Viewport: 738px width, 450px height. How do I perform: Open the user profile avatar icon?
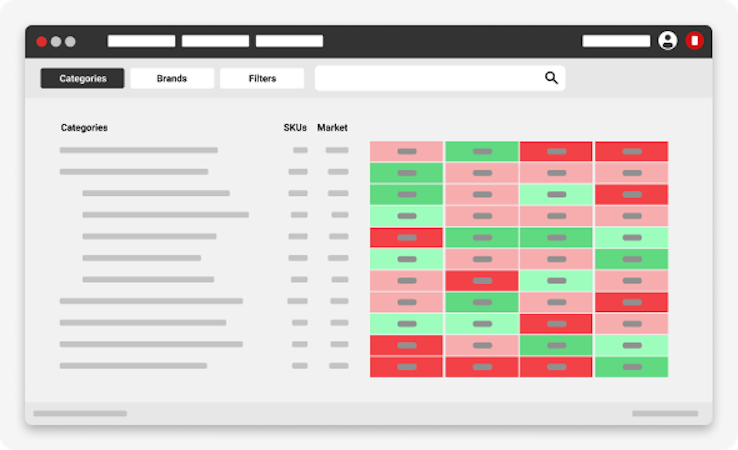click(x=667, y=40)
